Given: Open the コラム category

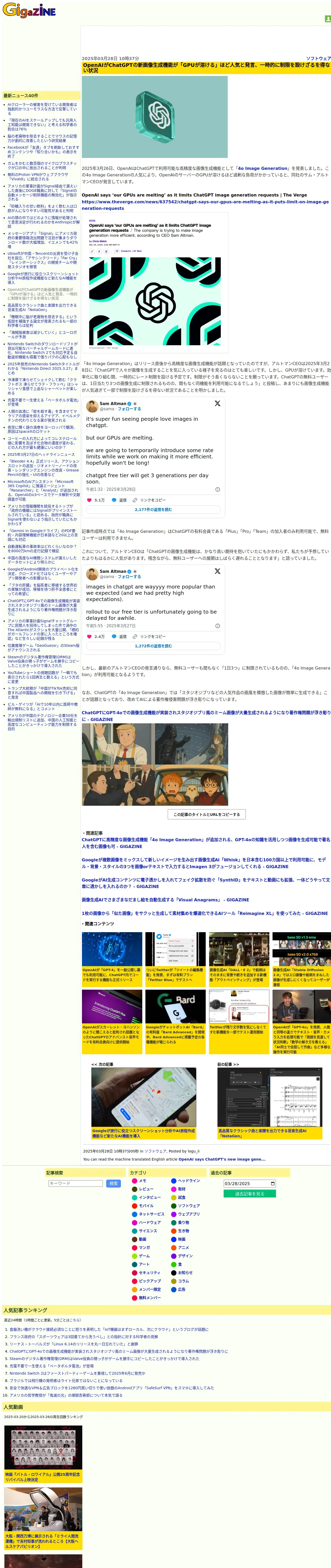Looking at the screenshot, I should [183, 1281].
